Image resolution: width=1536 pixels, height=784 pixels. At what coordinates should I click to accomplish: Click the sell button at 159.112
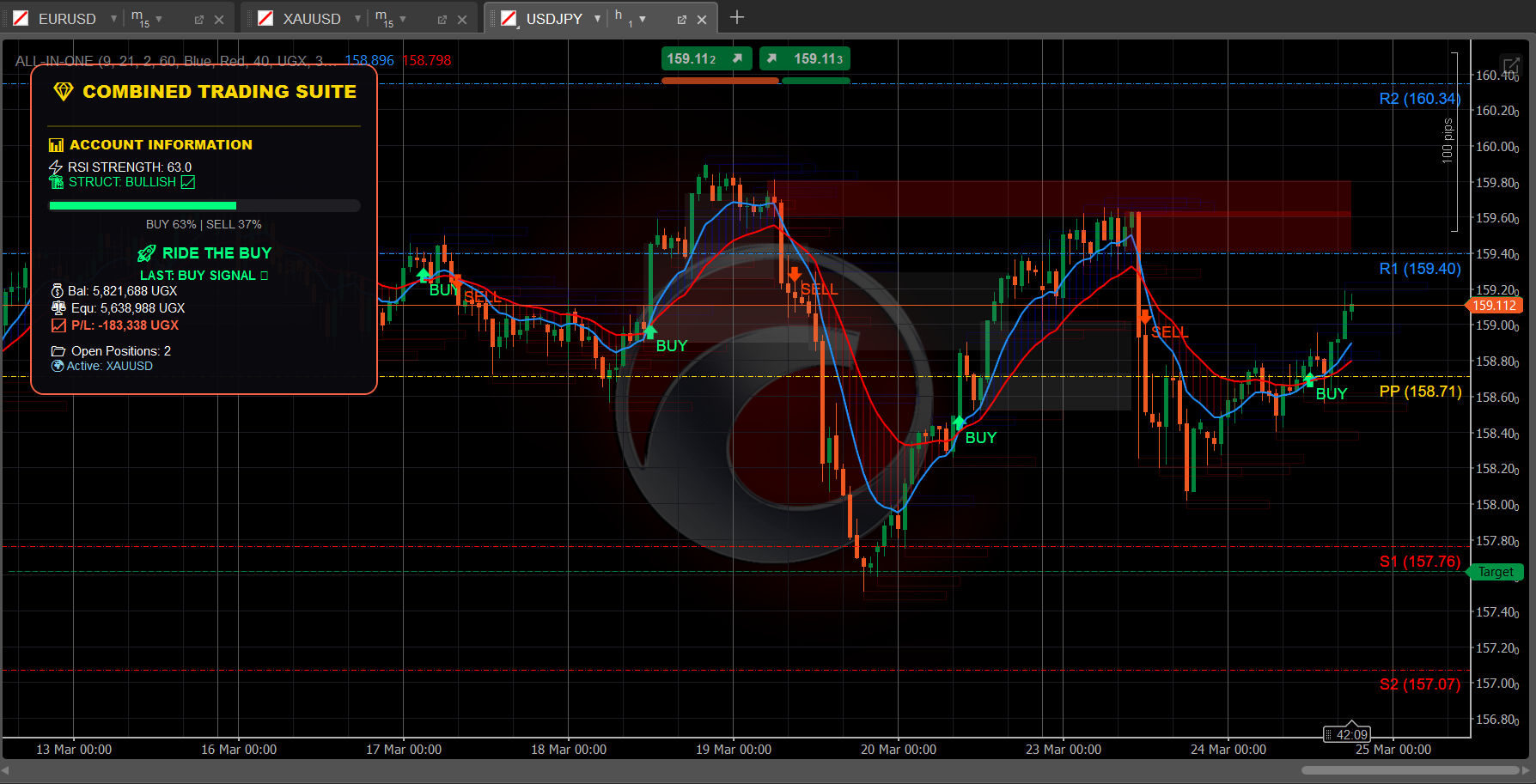click(x=706, y=58)
